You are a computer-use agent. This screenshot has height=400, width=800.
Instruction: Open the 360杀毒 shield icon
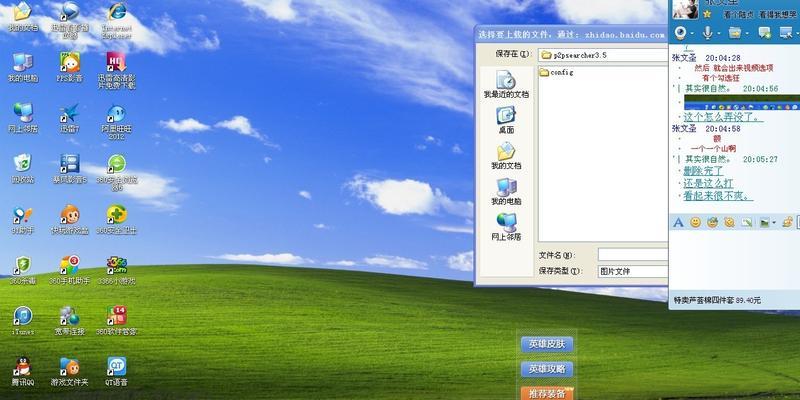click(22, 270)
